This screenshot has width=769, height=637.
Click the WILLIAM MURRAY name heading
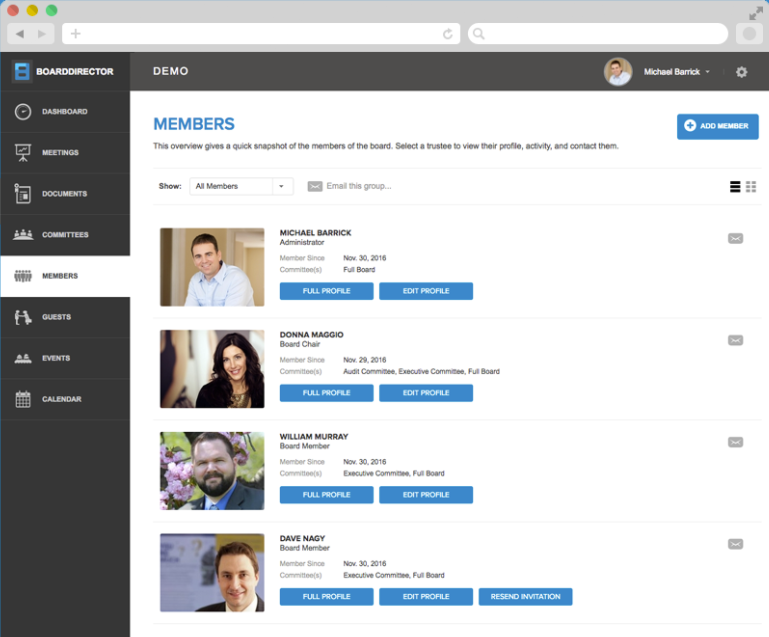coord(314,437)
